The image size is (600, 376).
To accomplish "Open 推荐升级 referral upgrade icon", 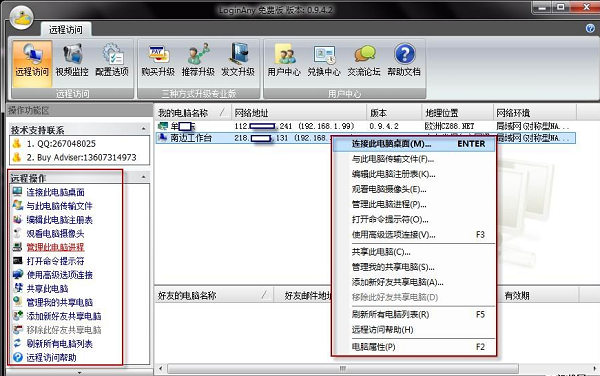I will 198,60.
